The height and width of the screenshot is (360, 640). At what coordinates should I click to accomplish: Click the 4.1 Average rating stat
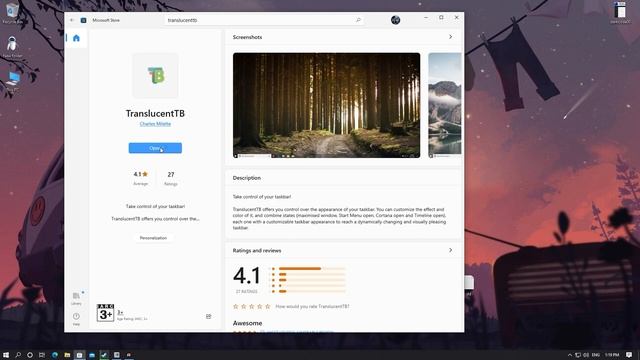click(140, 178)
